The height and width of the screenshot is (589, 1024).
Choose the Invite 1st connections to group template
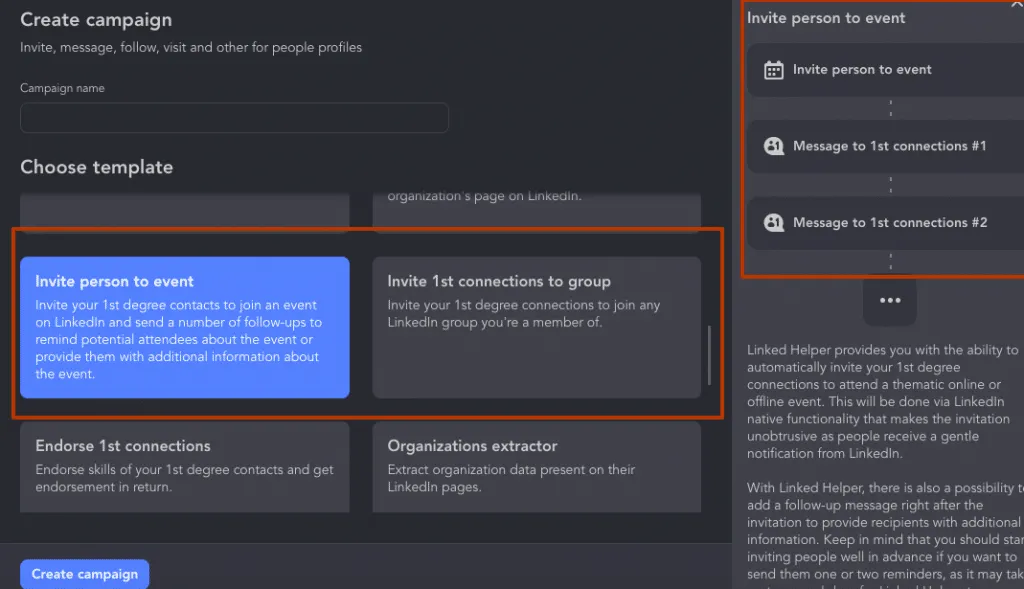pyautogui.click(x=536, y=327)
